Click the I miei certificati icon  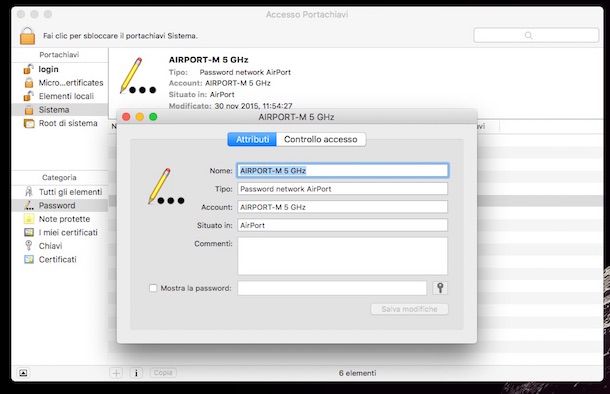tap(29, 233)
